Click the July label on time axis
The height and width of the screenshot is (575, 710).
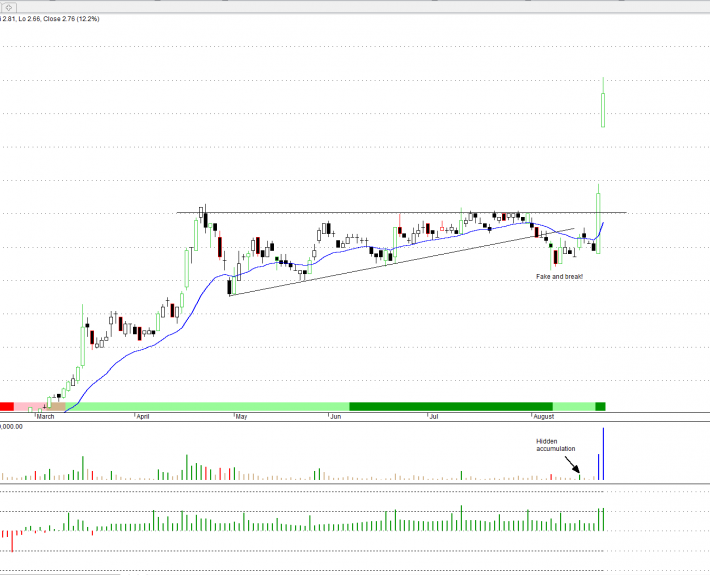[x=434, y=415]
